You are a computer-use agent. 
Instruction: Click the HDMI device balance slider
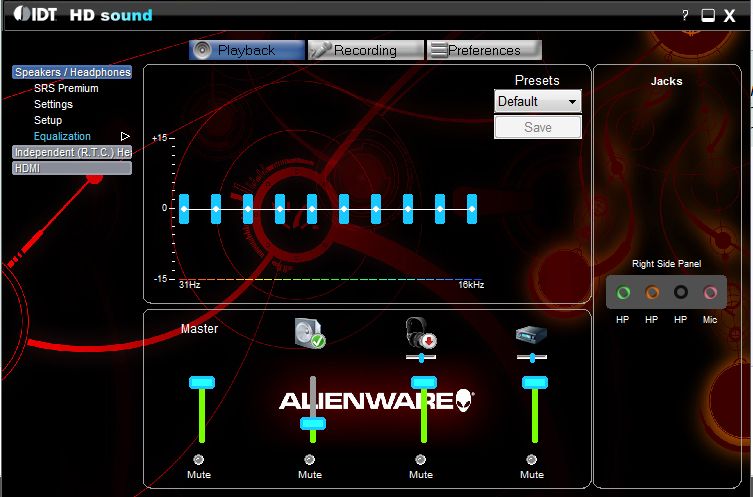[532, 357]
